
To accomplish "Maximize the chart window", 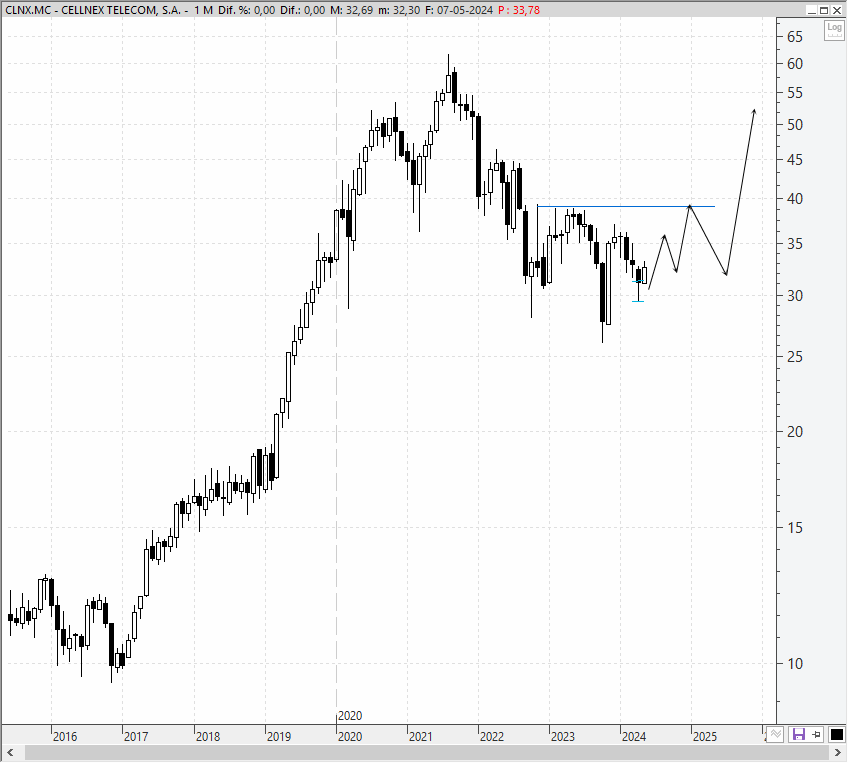I will 824,10.
